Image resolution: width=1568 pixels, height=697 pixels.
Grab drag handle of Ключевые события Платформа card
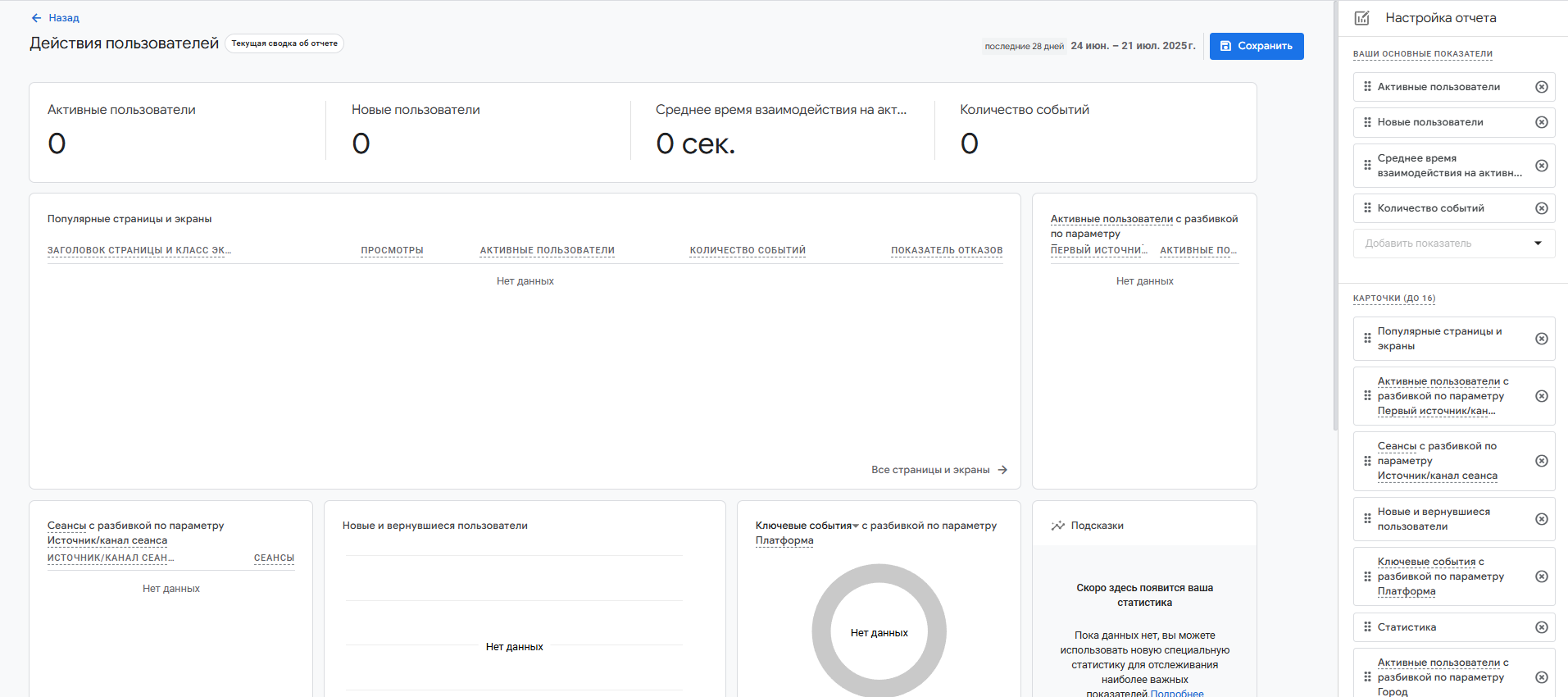coord(1367,576)
